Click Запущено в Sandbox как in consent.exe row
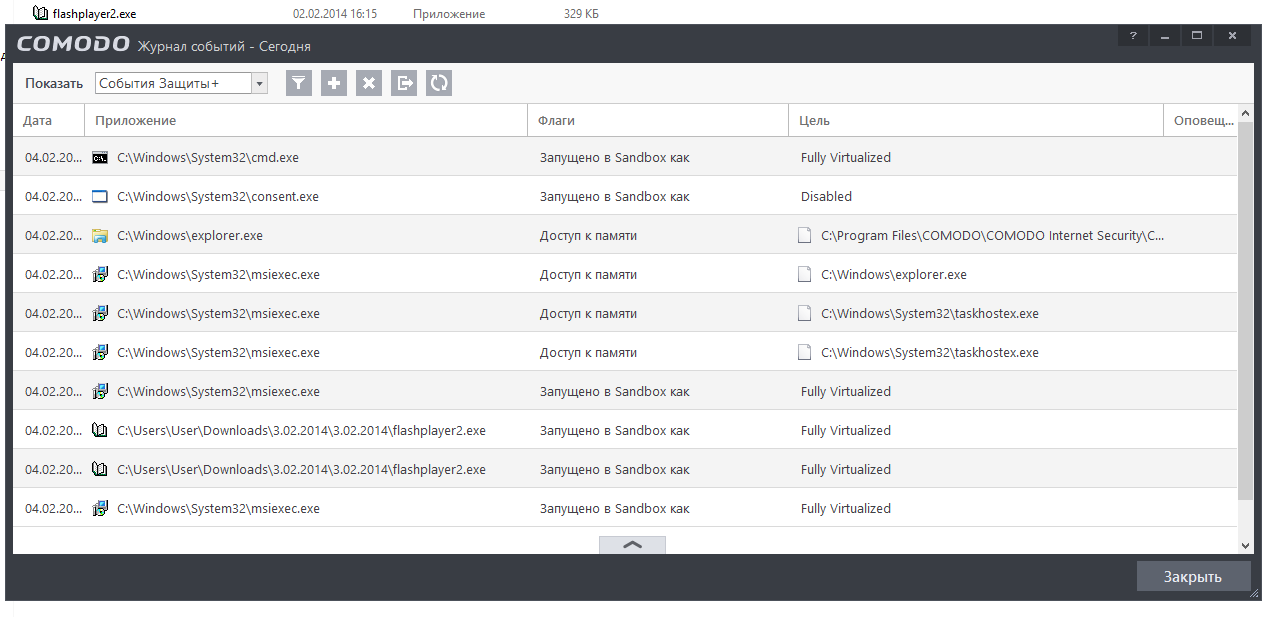Viewport: 1284px width, 617px height. pos(614,197)
